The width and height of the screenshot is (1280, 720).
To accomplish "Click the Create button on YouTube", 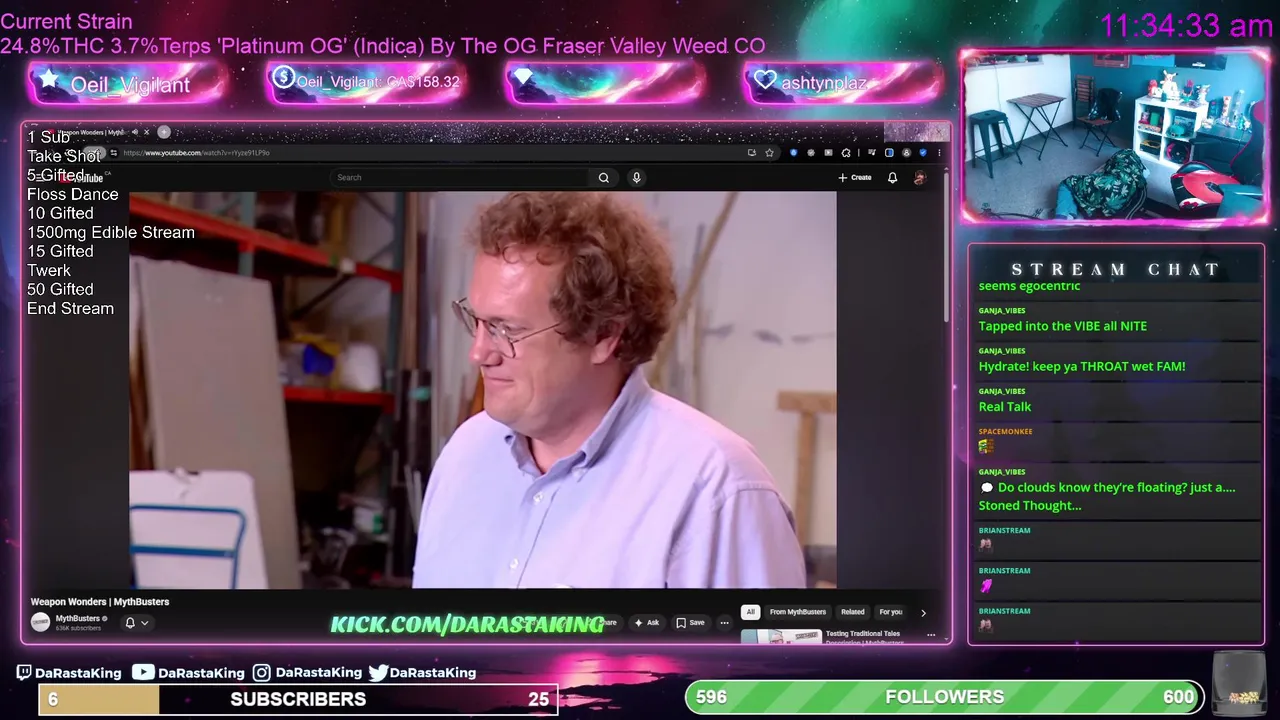I will [x=855, y=178].
